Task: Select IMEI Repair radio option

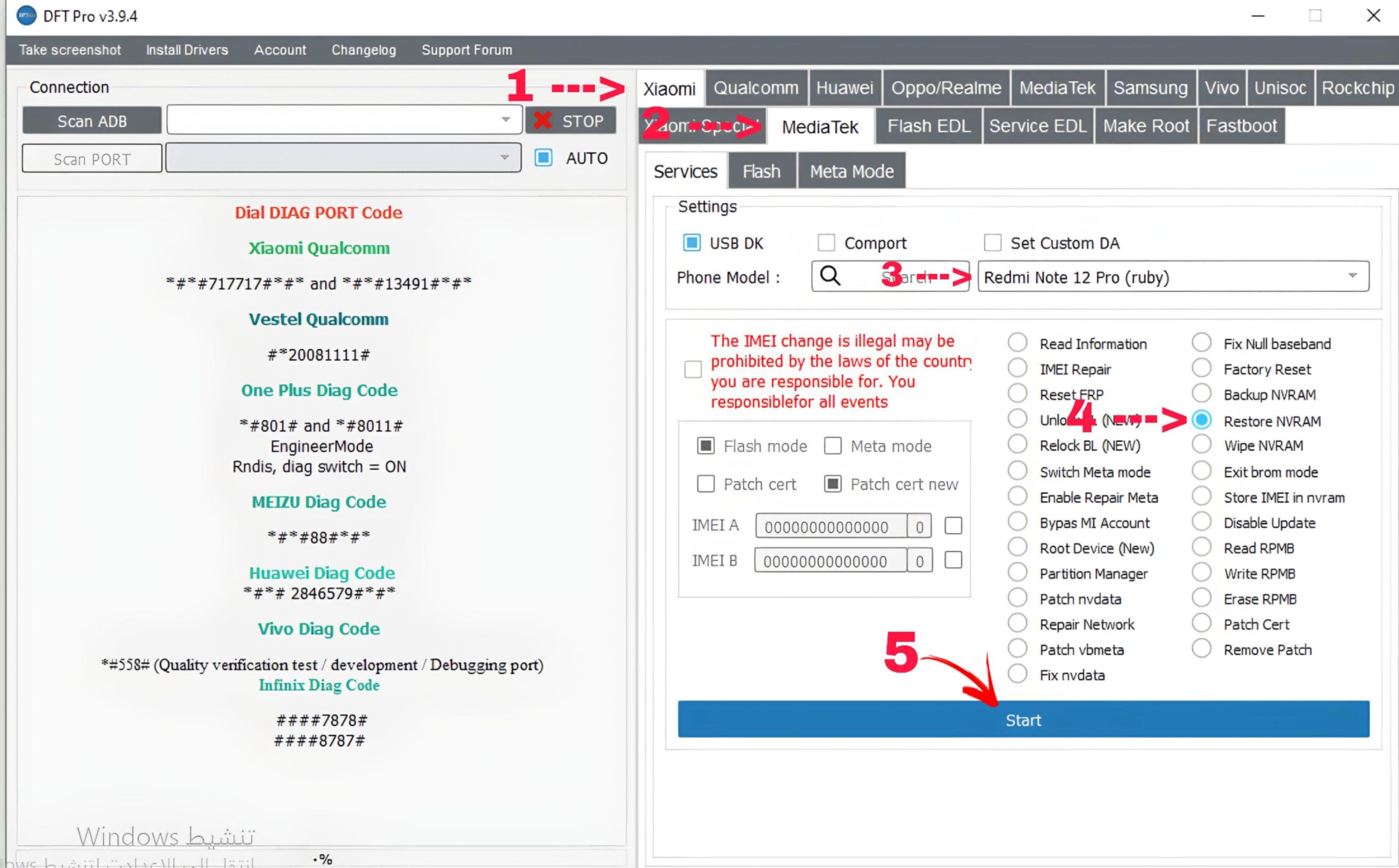Action: click(x=1017, y=368)
